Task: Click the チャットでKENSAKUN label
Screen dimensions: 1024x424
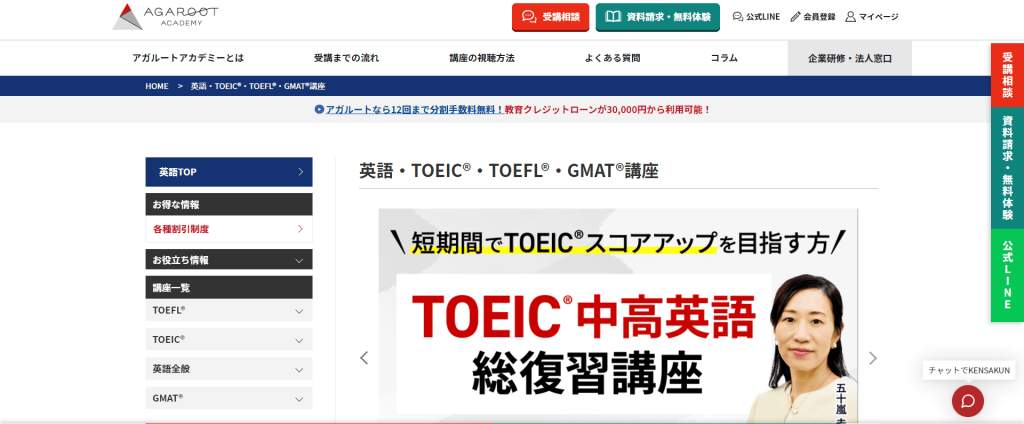Action: point(970,370)
